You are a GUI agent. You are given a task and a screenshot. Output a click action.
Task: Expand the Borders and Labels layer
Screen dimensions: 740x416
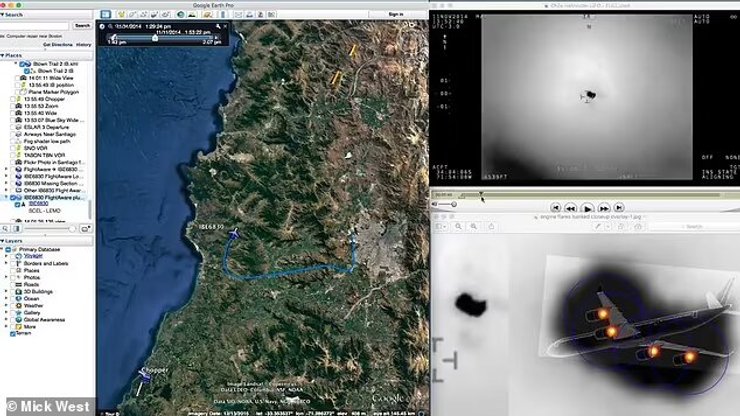coord(8,262)
